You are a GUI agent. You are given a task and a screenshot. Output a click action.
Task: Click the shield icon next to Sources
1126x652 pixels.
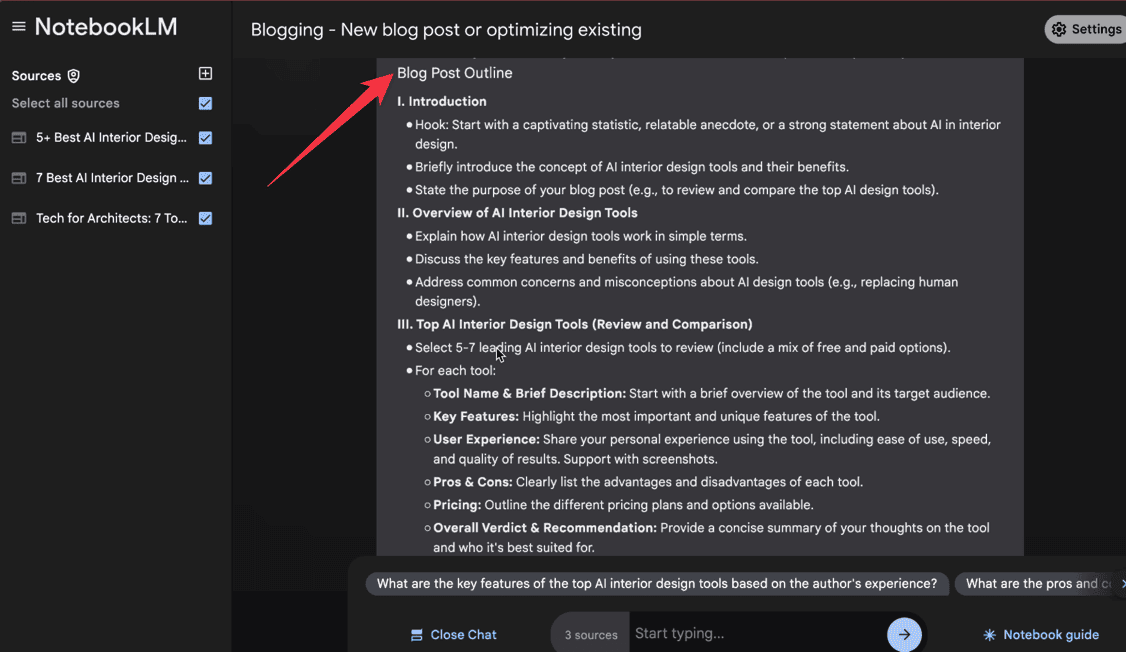point(73,76)
